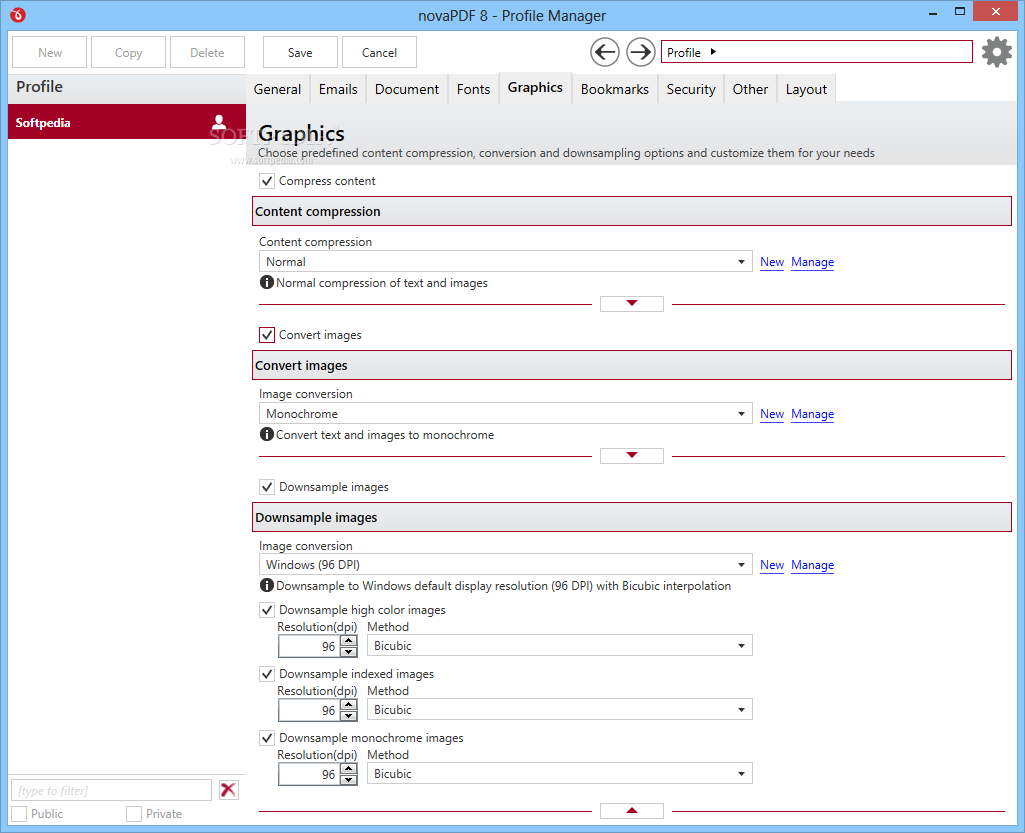The image size is (1025, 833).
Task: Decrease indexed images resolution stepper
Action: 349,715
